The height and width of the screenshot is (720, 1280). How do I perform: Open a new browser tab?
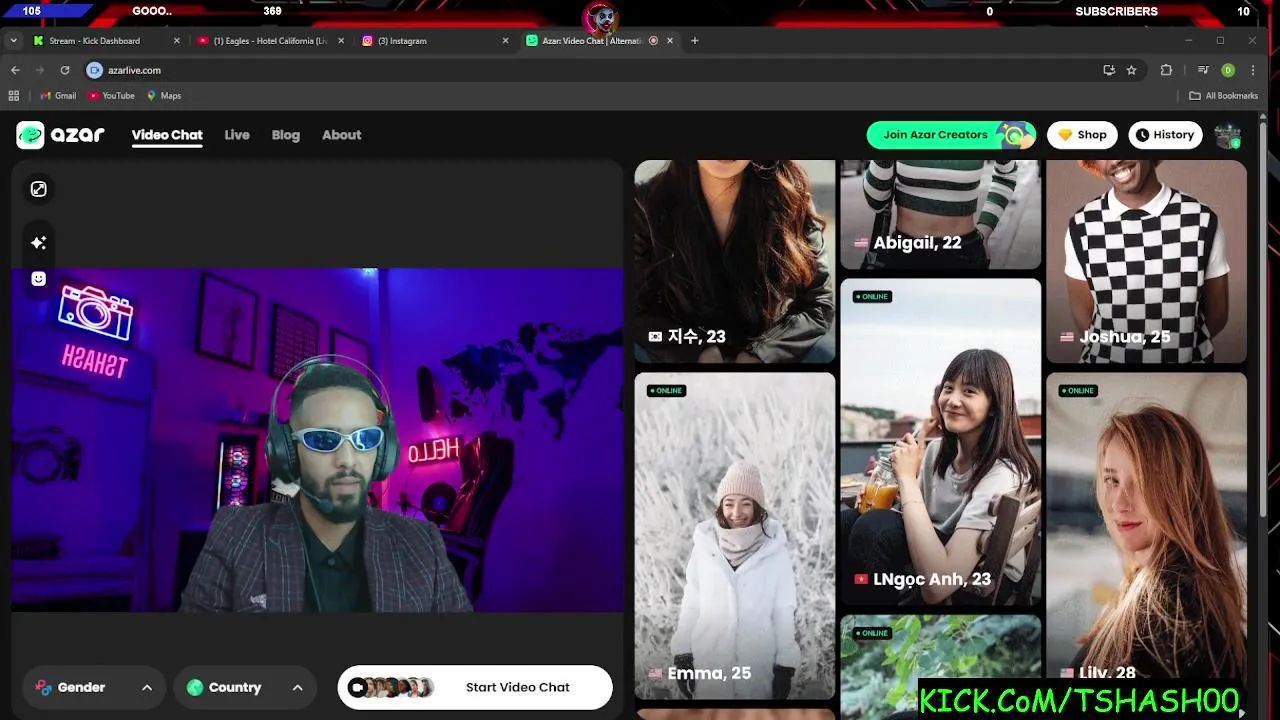[695, 41]
